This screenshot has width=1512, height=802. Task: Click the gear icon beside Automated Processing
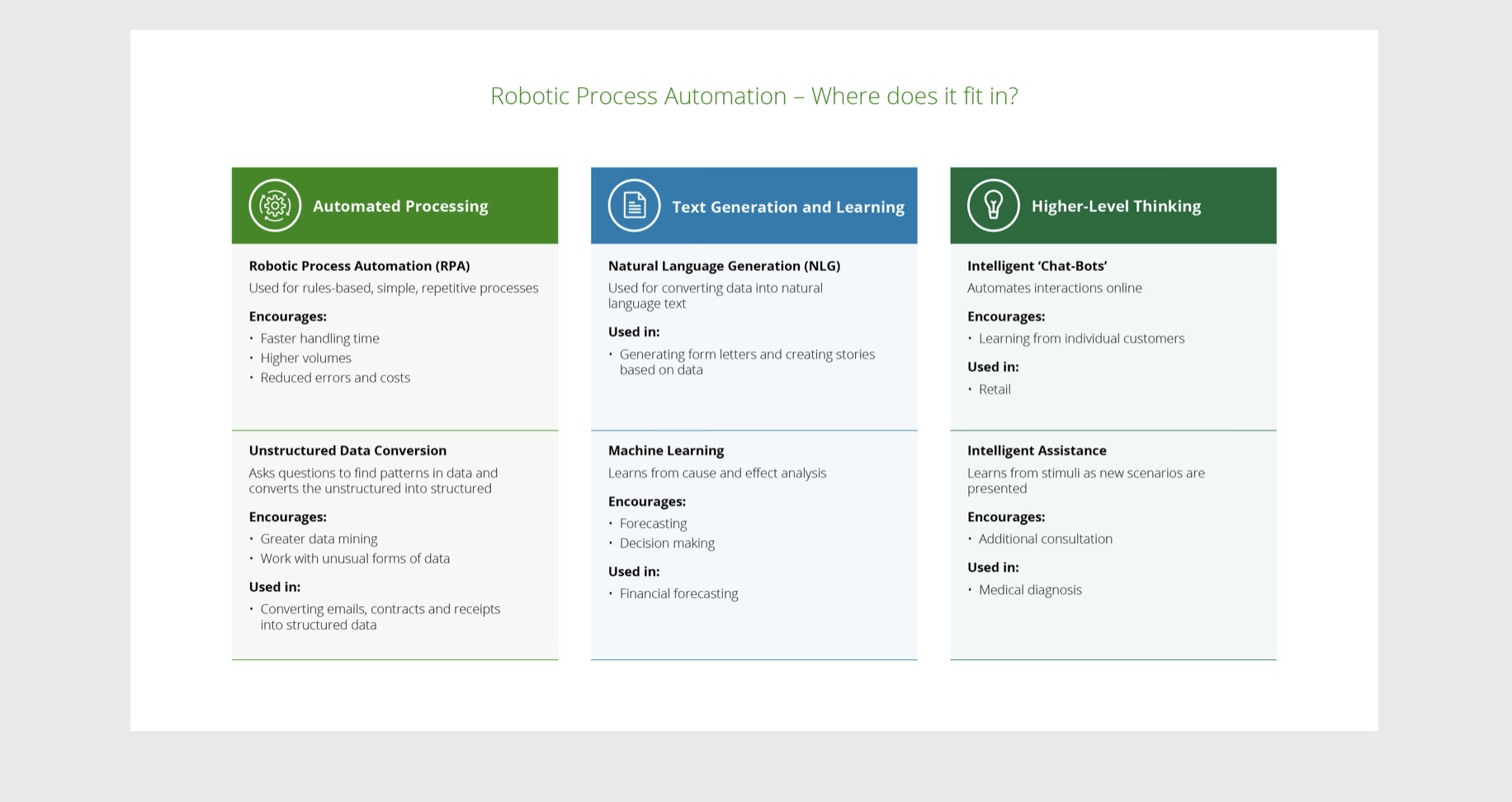[x=275, y=205]
